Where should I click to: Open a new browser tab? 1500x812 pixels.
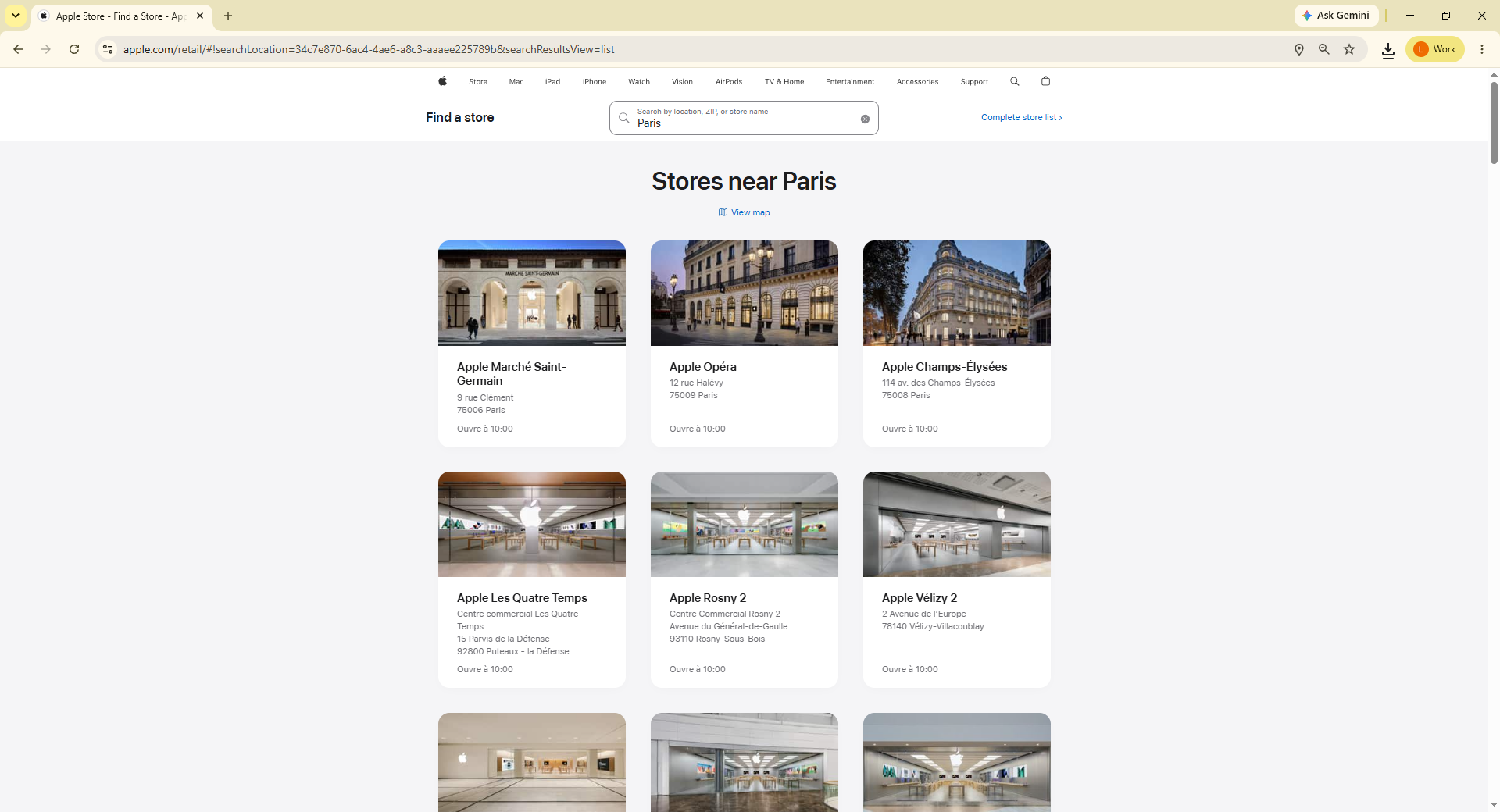click(228, 16)
